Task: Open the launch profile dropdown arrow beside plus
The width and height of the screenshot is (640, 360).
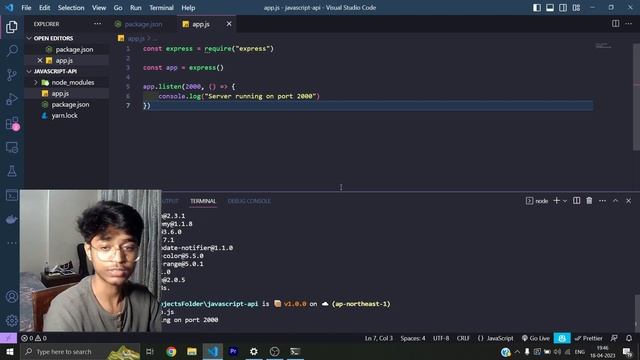Action: point(565,201)
